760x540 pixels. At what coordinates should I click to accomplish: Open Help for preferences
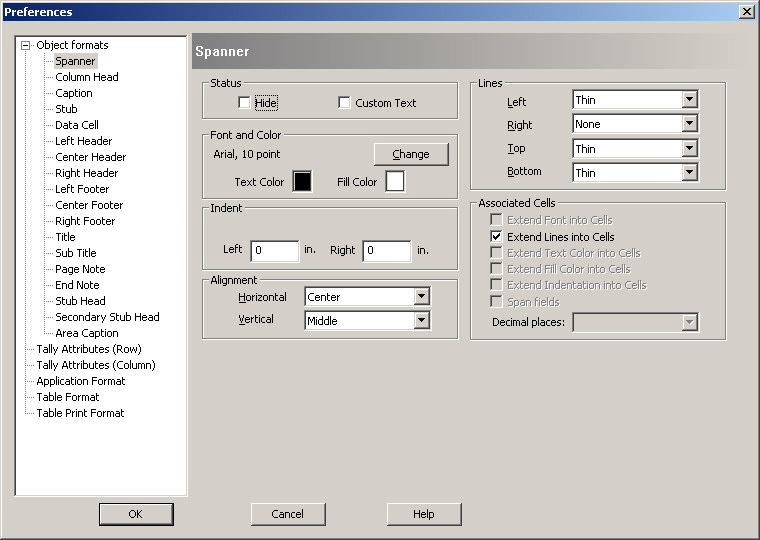(424, 514)
